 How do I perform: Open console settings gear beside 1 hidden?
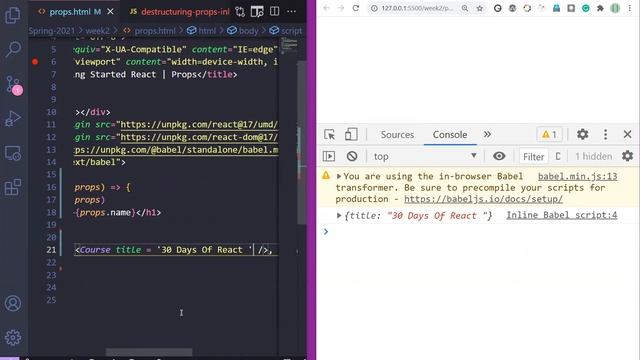(x=627, y=156)
